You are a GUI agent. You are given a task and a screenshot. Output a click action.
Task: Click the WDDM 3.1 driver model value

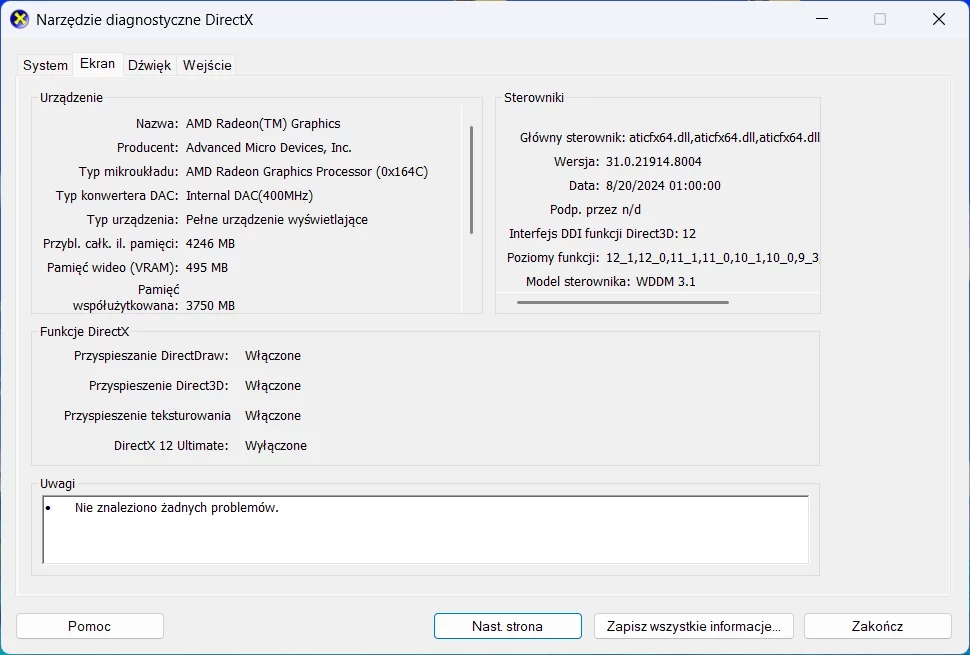(665, 282)
